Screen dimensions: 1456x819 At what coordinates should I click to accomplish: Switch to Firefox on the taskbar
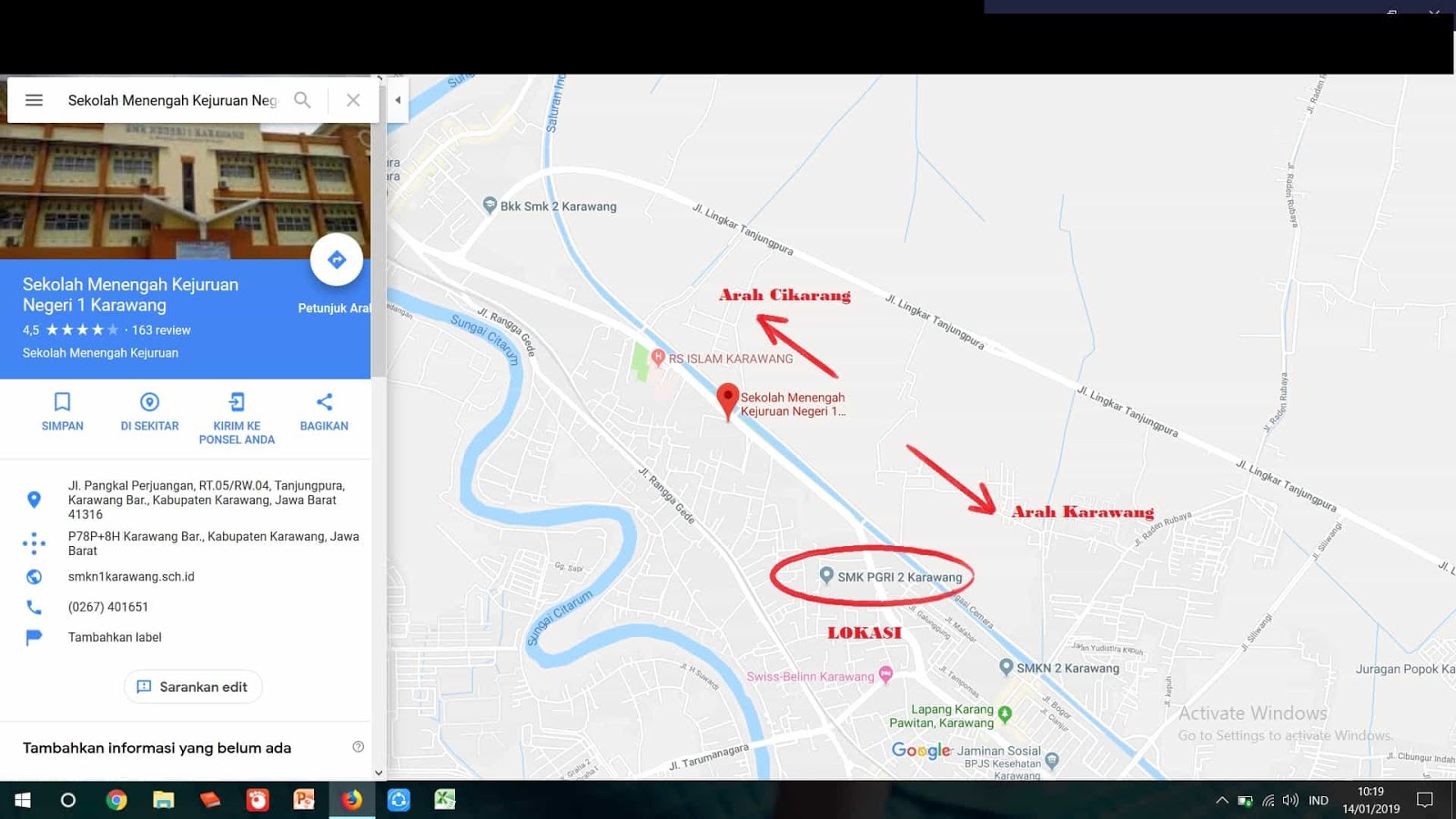[351, 800]
